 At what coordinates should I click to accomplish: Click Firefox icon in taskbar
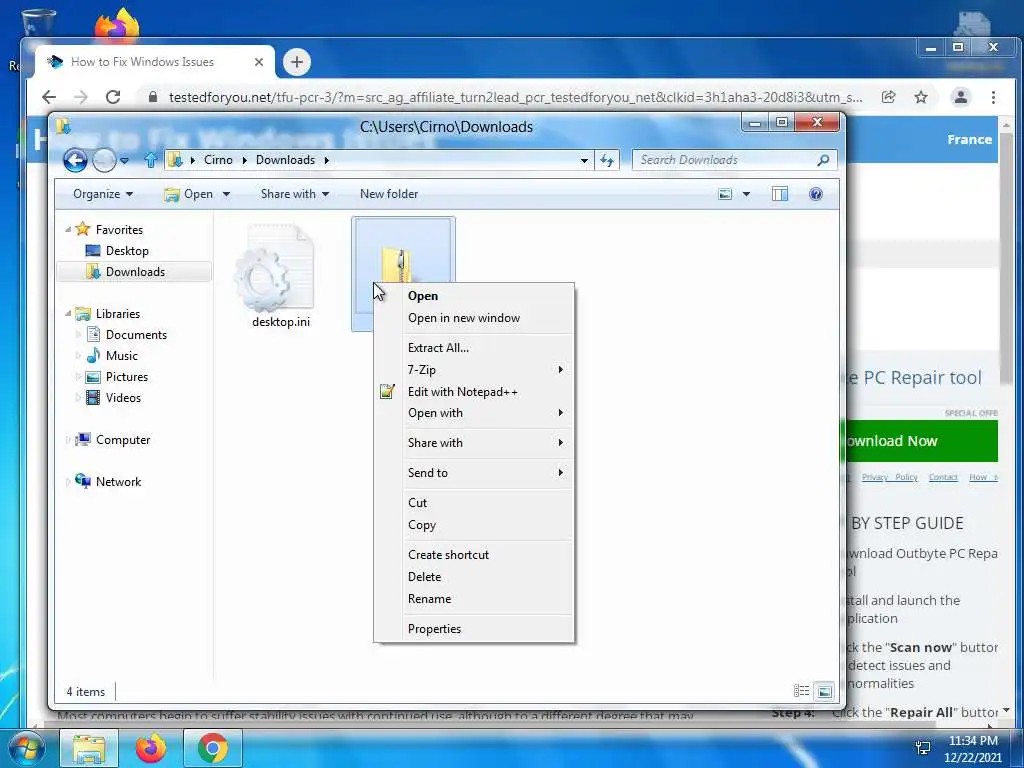tap(151, 748)
